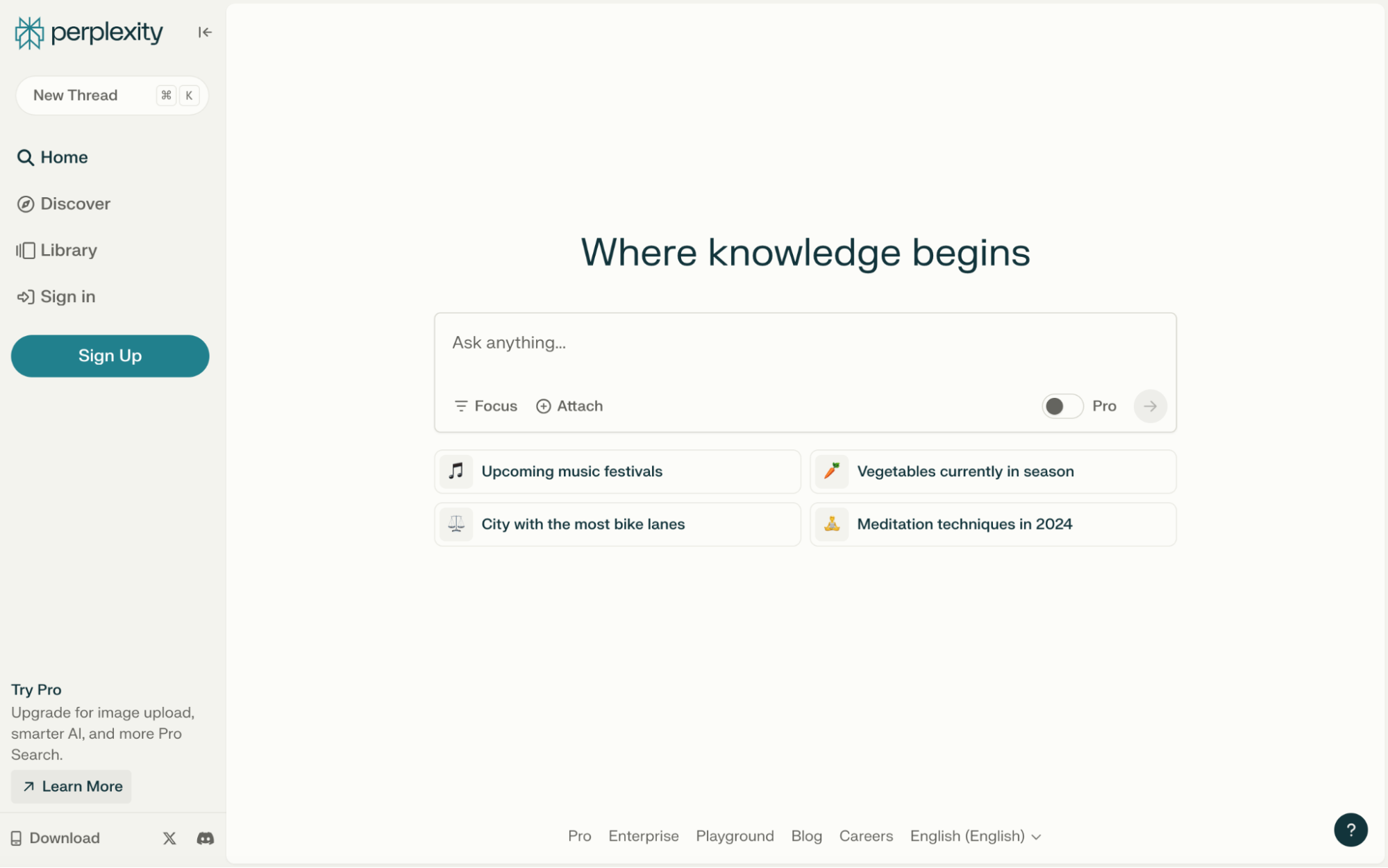1388x868 pixels.
Task: Click Learn More about Pro
Action: [x=72, y=786]
